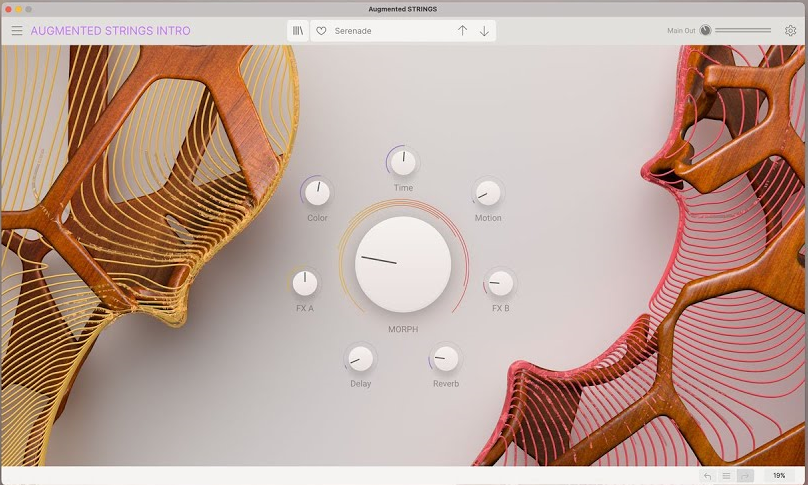The height and width of the screenshot is (485, 808).
Task: Open the preset library browser
Action: pos(298,31)
